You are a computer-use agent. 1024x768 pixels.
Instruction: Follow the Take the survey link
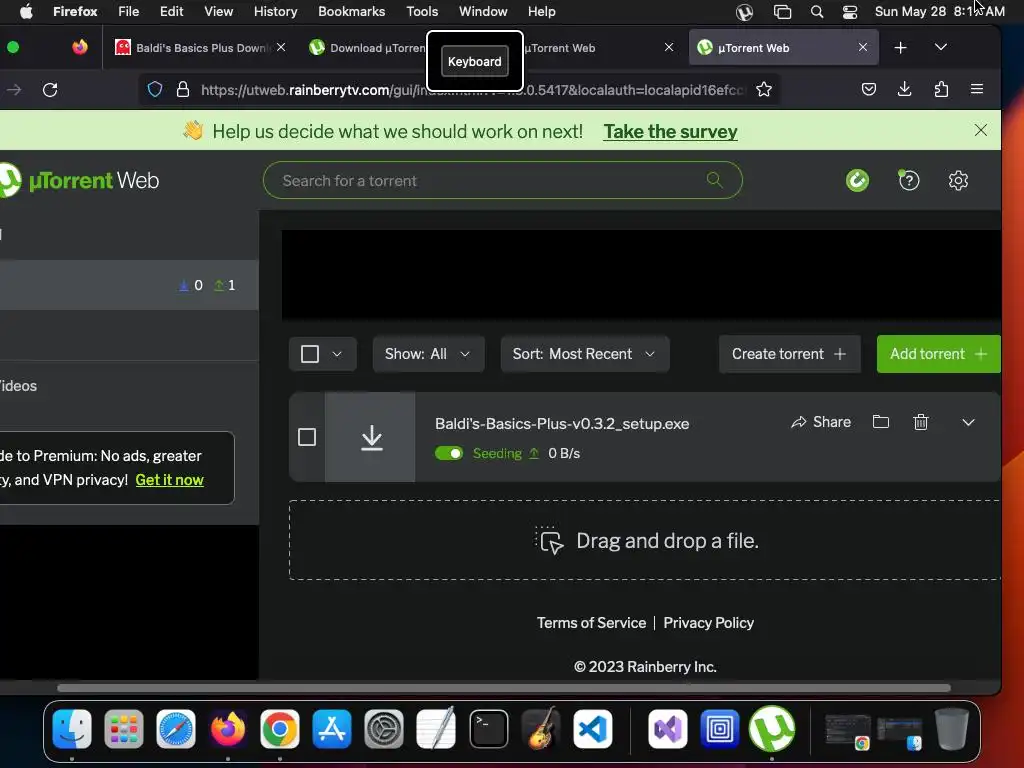[x=670, y=132]
